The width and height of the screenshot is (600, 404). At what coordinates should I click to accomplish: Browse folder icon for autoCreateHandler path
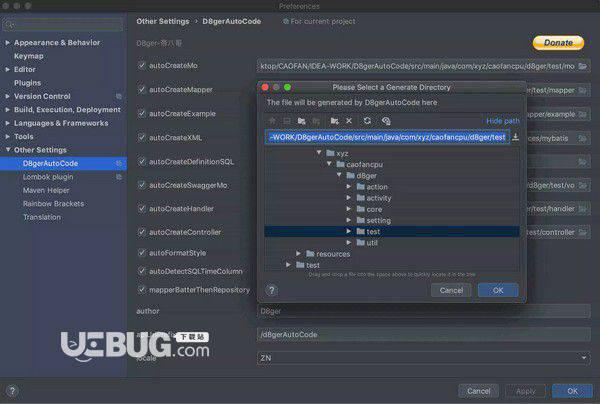[x=582, y=209]
